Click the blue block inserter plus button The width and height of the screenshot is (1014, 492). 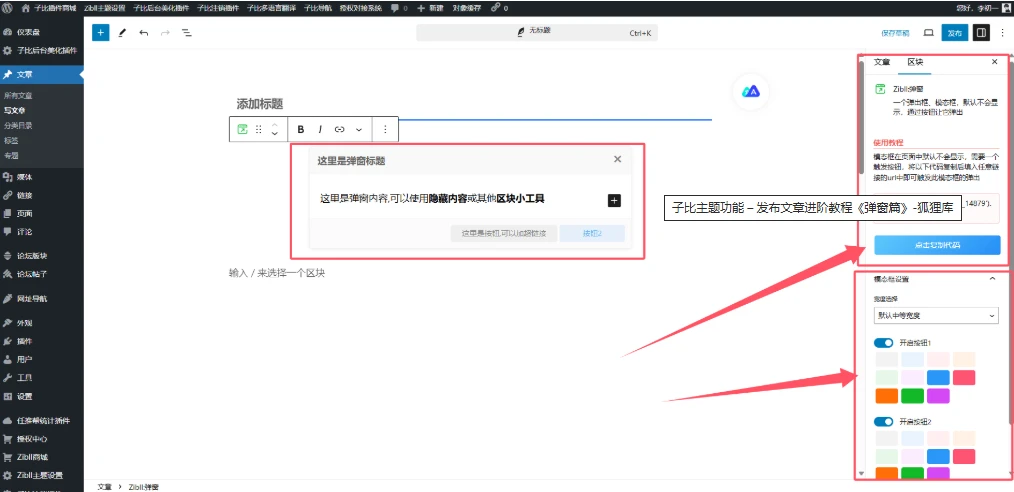[100, 32]
